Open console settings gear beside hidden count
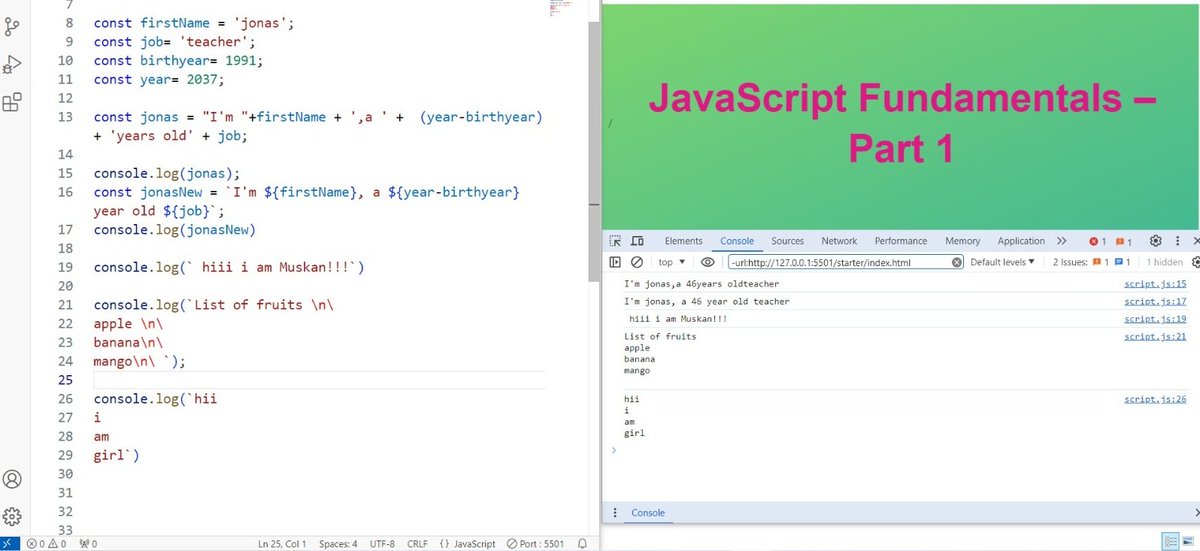This screenshot has height=551, width=1200. point(1194,262)
